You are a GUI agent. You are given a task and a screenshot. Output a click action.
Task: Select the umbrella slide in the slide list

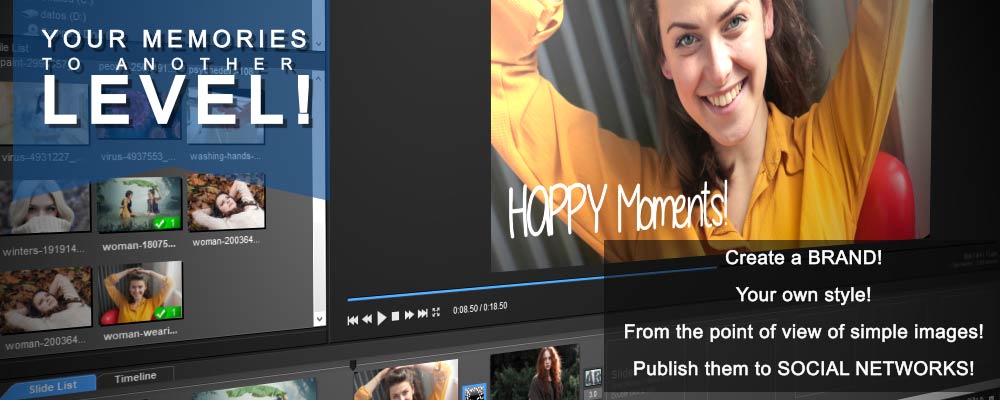pos(254,389)
